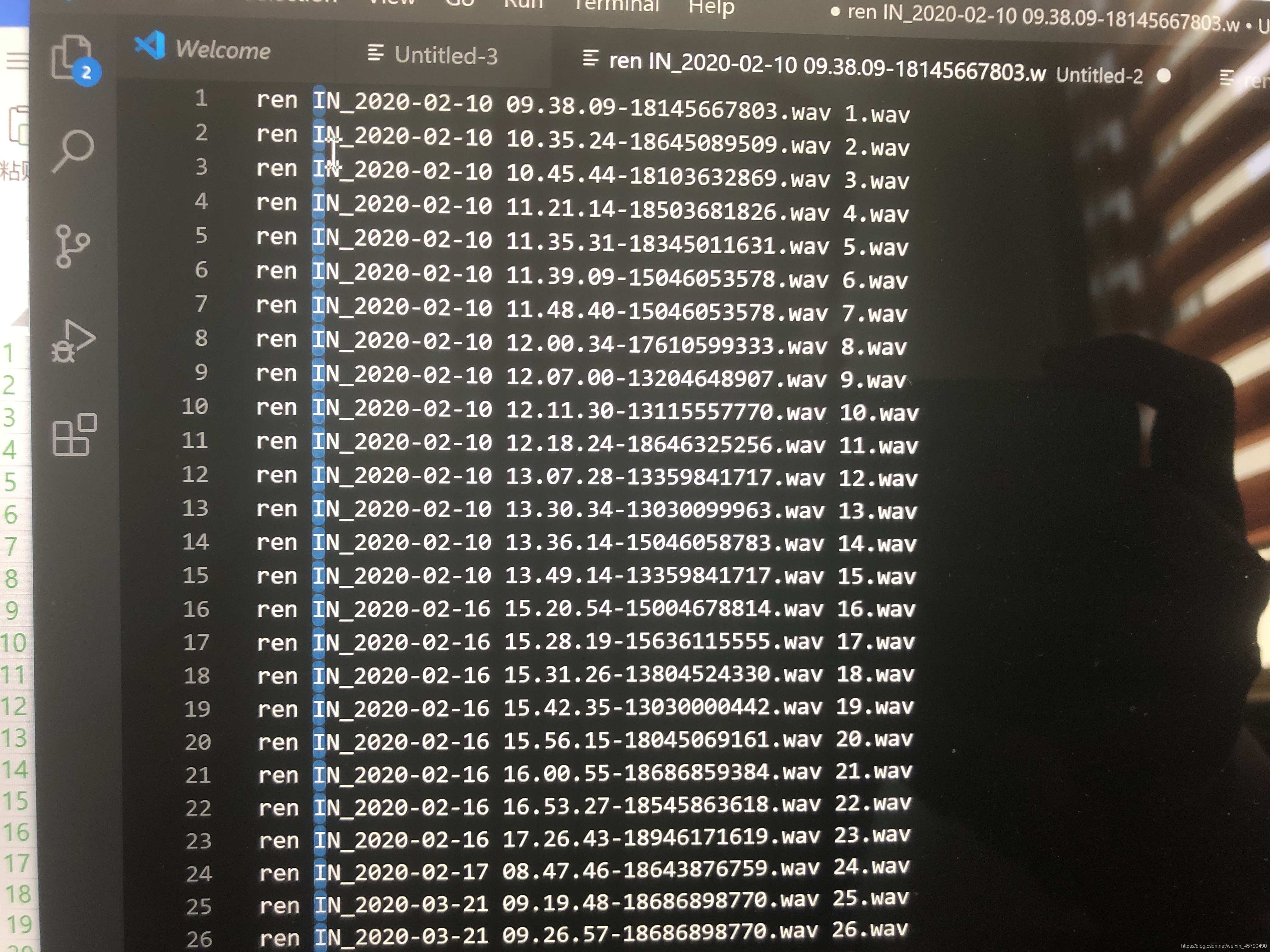Open the Extensions view

click(74, 435)
